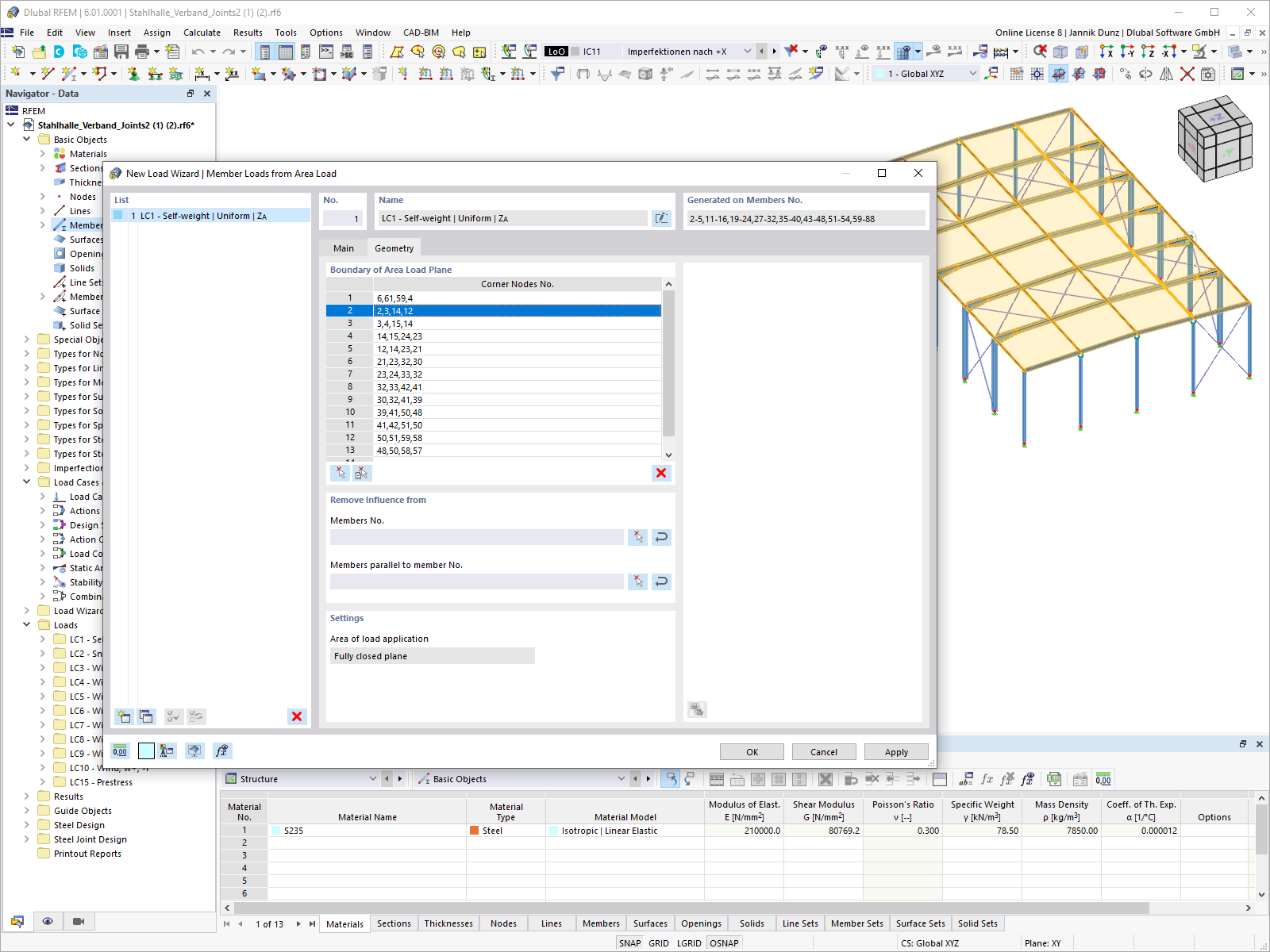Toggle OSNAP in the status bar
Image resolution: width=1270 pixels, height=952 pixels.
[724, 943]
